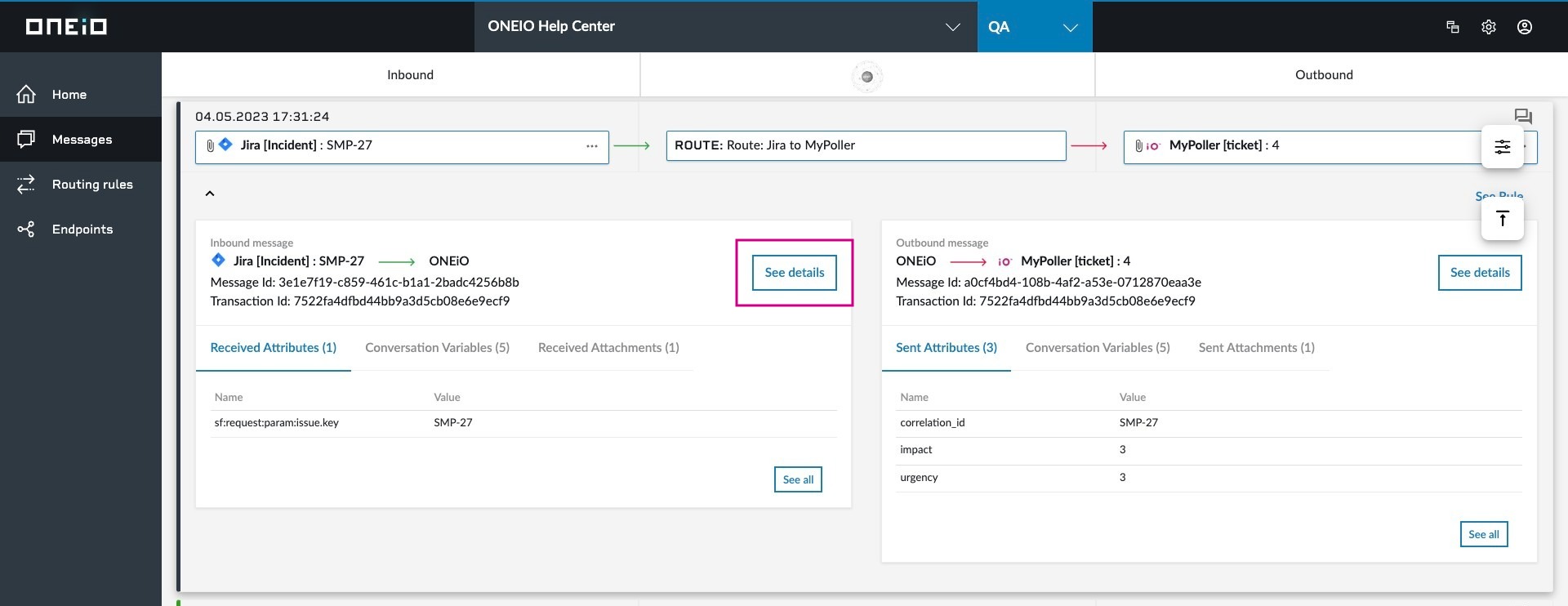Click See all under received attributes
1568x606 pixels.
coord(798,479)
